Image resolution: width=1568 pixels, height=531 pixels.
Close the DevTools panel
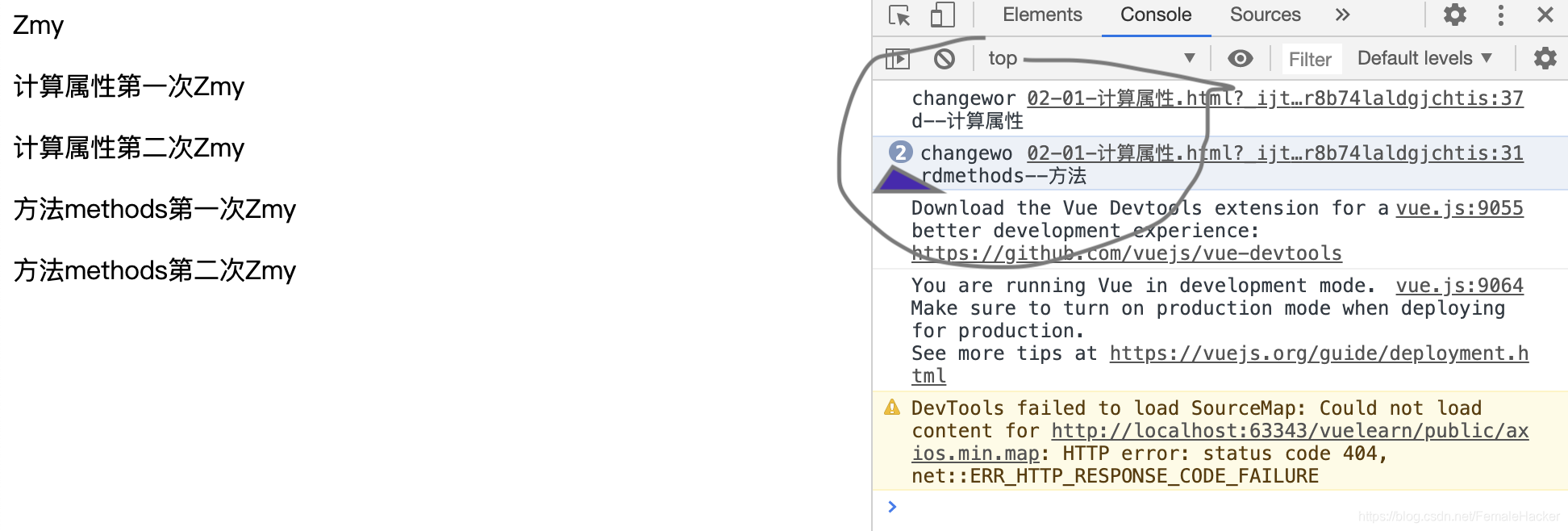1545,15
